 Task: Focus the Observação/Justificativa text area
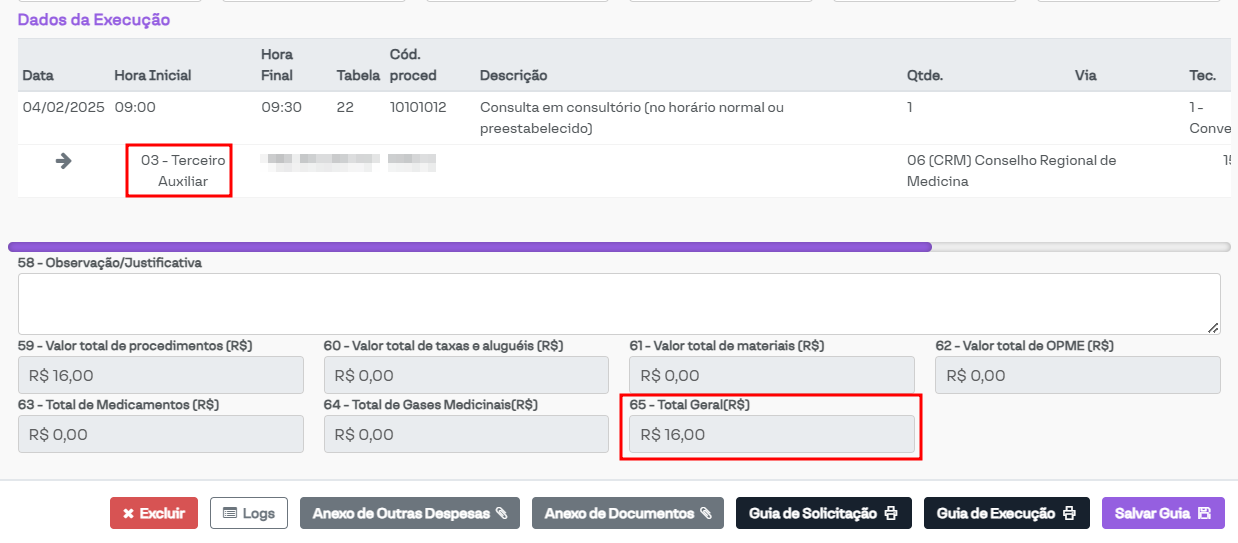coord(618,303)
